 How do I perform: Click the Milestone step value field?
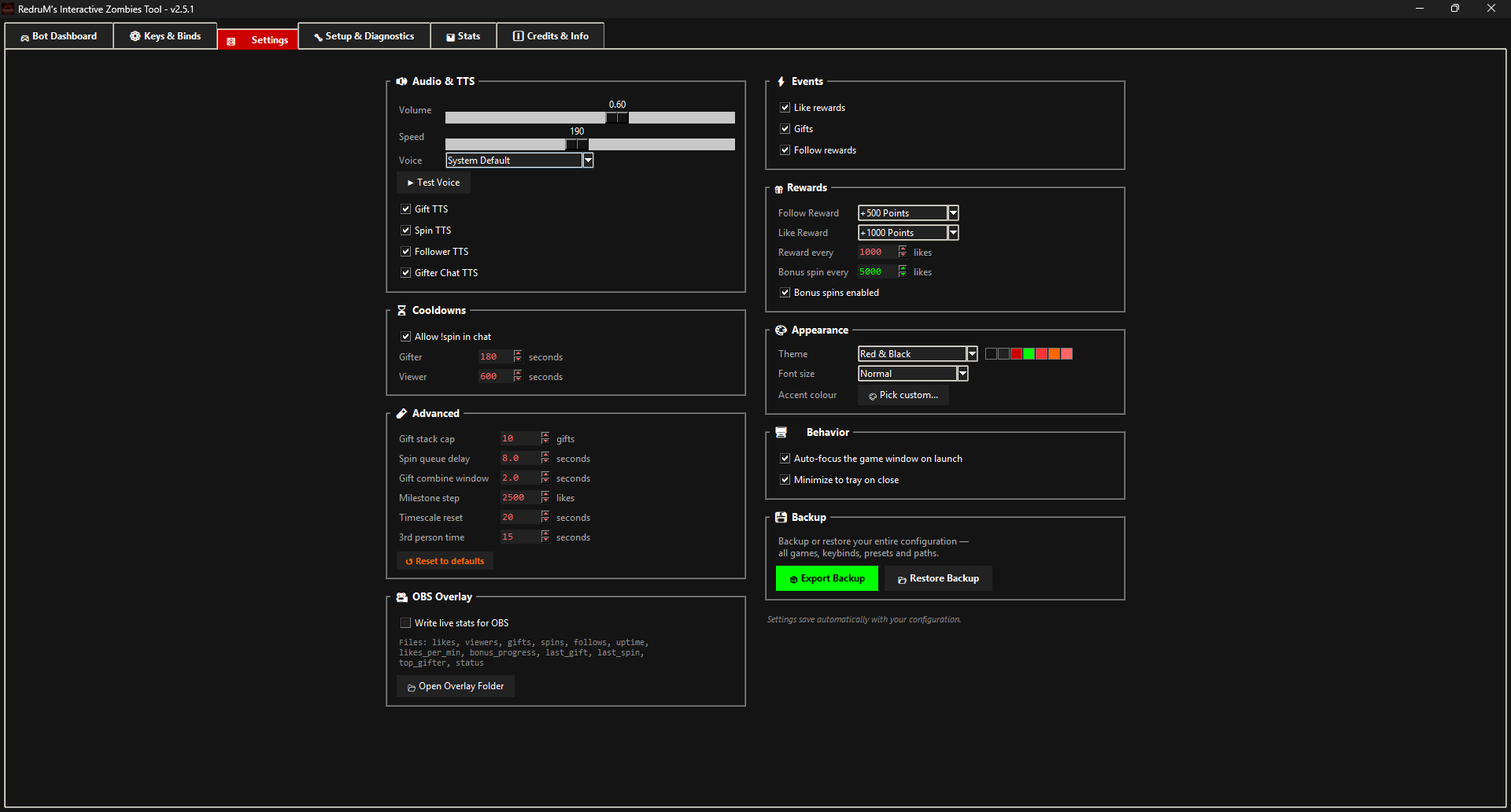point(520,498)
